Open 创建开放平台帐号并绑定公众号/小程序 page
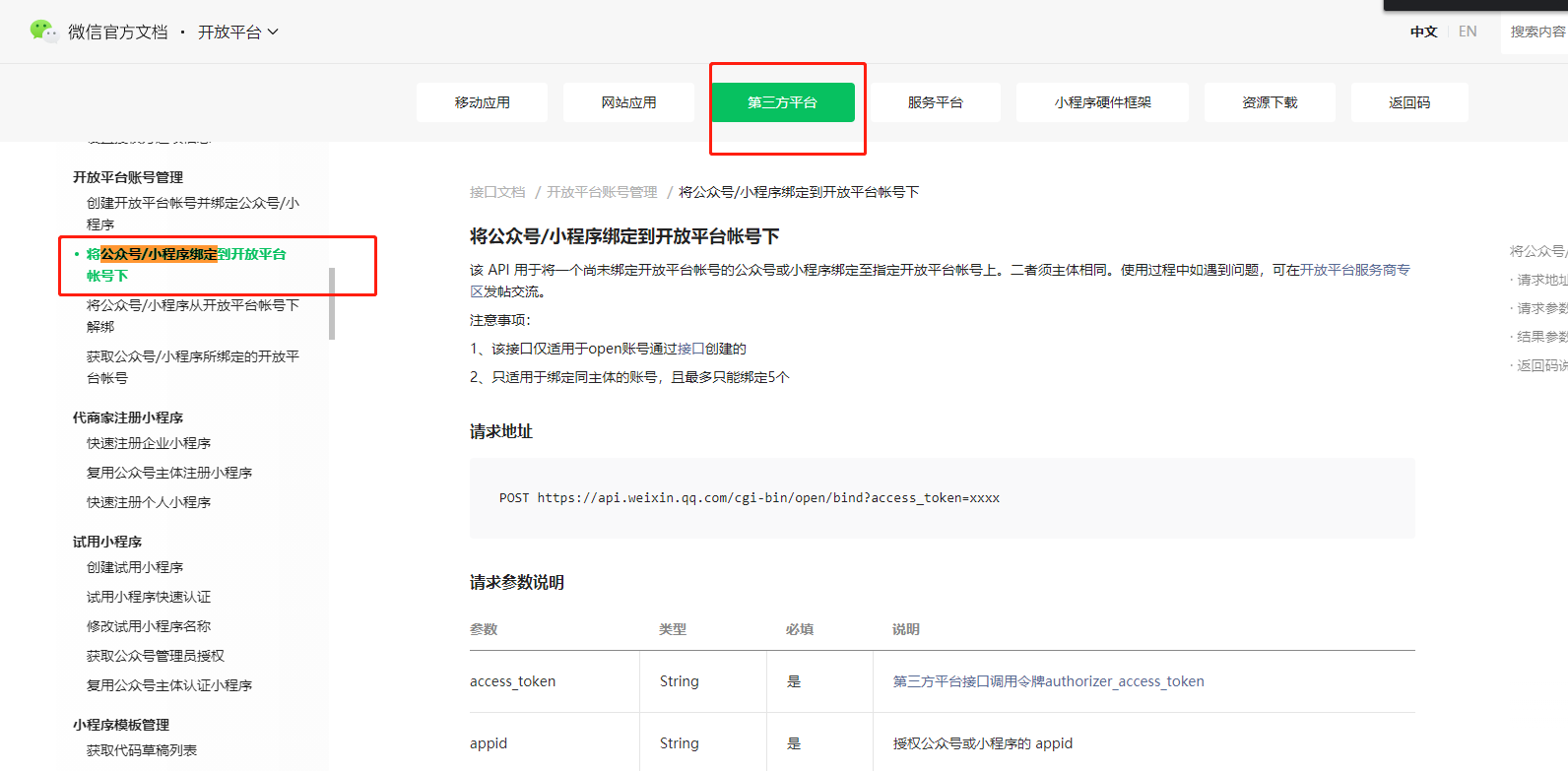The width and height of the screenshot is (1568, 771). pos(193,214)
